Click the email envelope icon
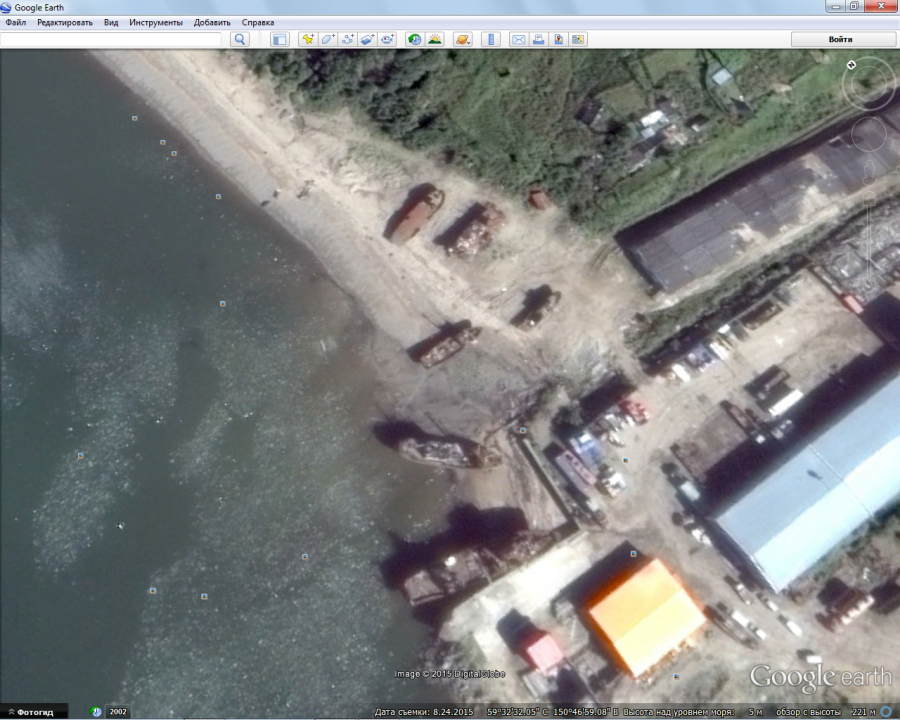Viewport: 900px width, 720px height. 518,39
